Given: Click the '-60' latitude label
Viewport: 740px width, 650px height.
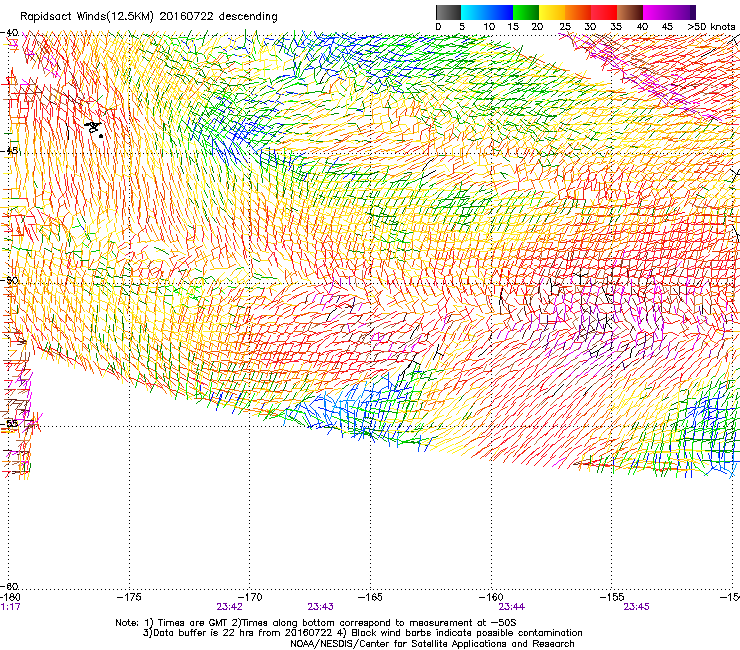Looking at the screenshot, I should [x=10, y=586].
